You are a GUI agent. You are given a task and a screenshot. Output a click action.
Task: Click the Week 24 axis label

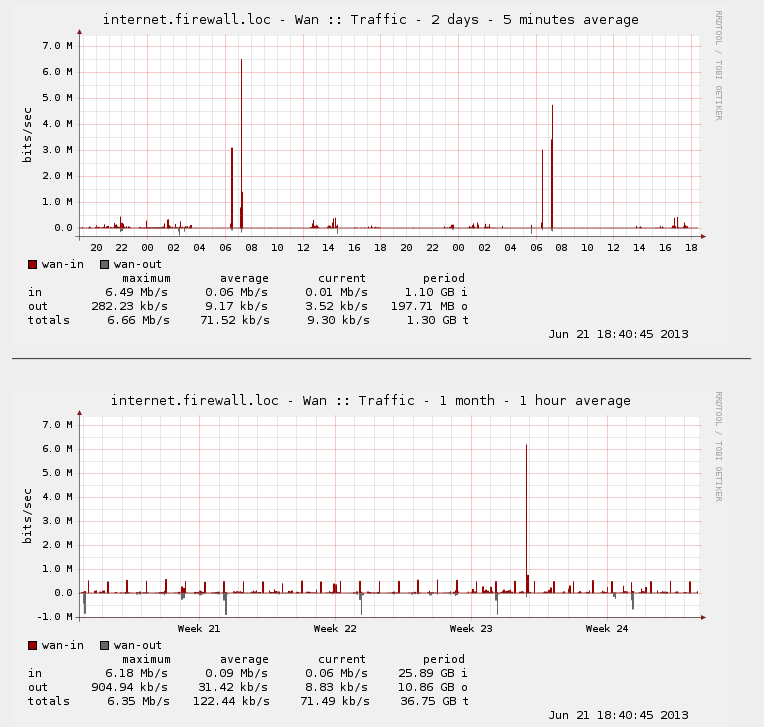click(x=607, y=629)
